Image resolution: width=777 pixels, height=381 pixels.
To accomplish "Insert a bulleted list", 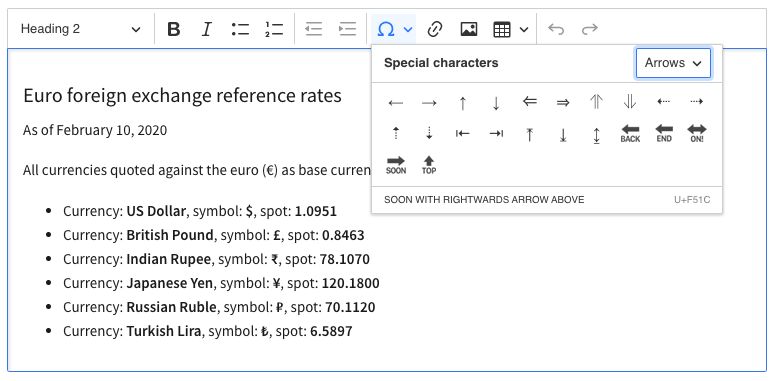I will coord(240,29).
